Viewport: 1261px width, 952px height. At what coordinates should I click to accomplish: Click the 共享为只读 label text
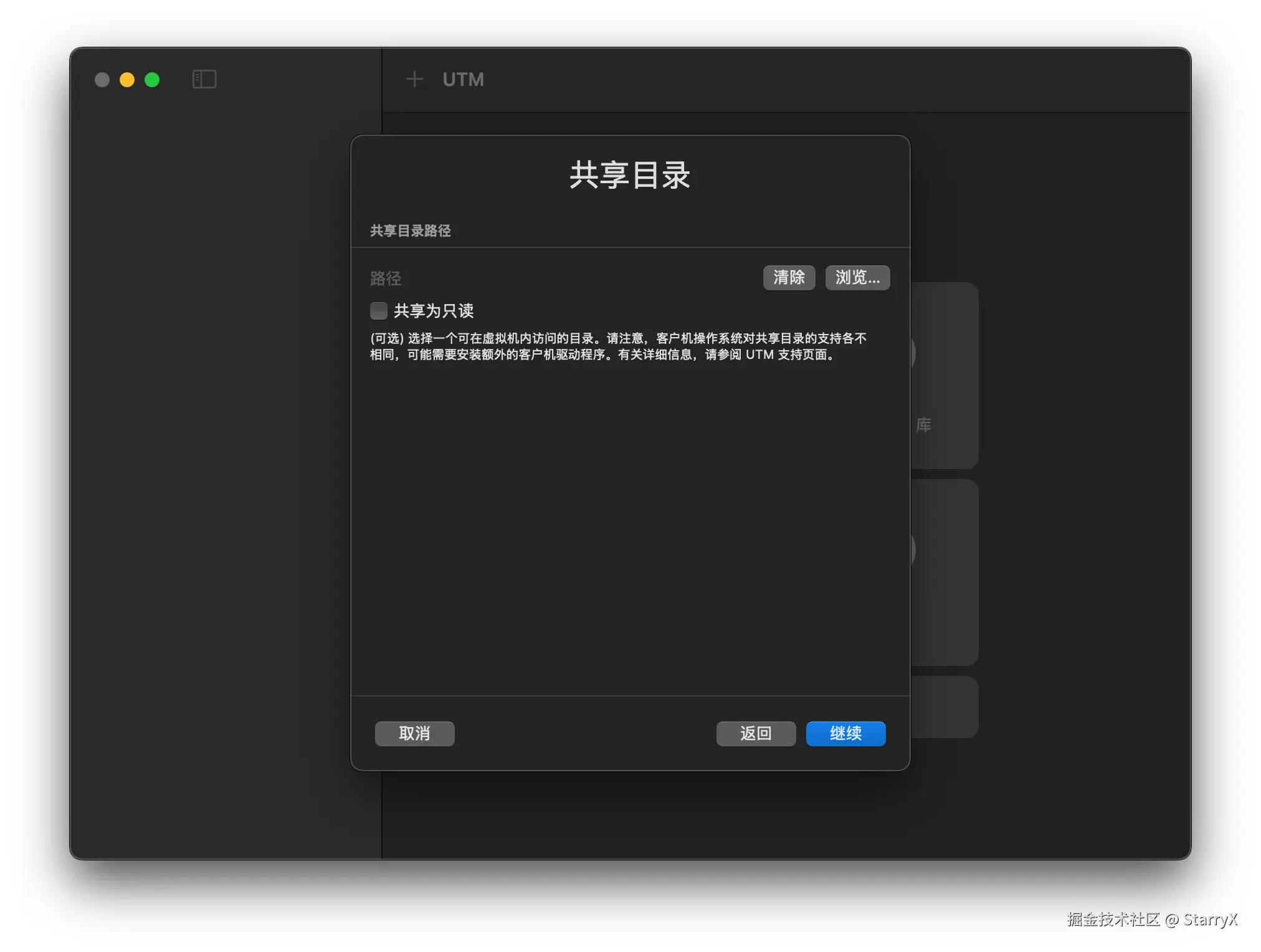(434, 310)
